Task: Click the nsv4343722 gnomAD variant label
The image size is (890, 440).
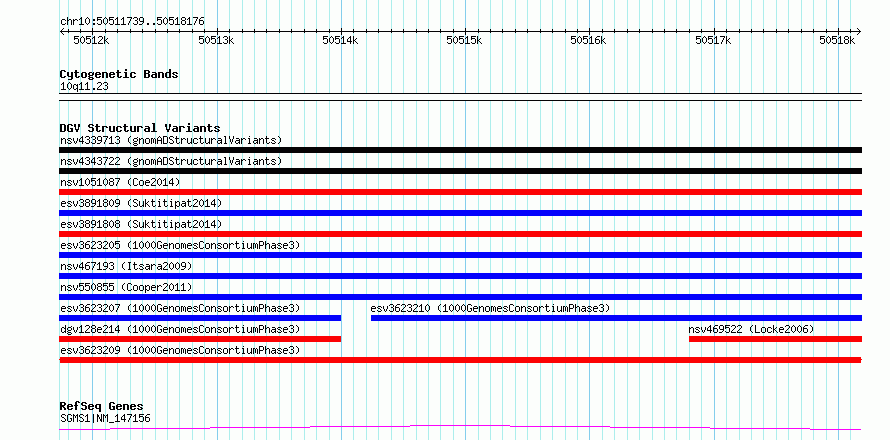Action: (x=171, y=161)
